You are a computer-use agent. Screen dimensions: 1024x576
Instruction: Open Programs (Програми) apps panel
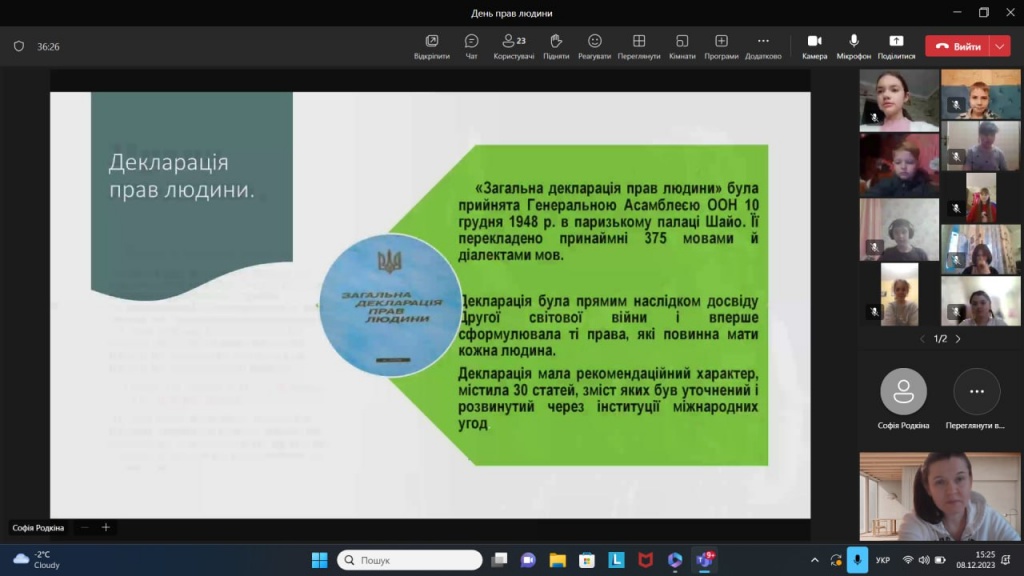tap(721, 46)
